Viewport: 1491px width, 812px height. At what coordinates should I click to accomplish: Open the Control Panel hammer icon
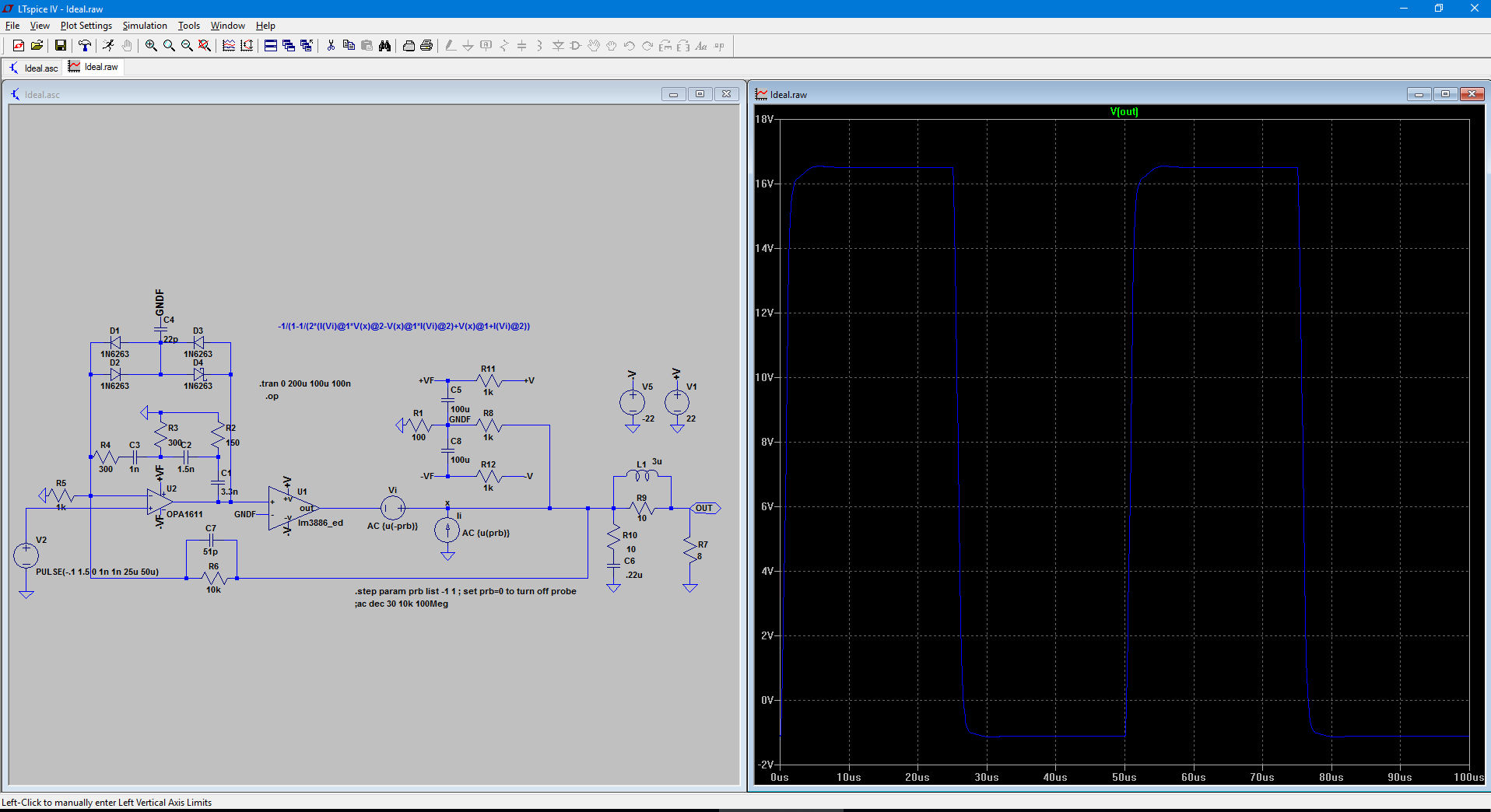85,46
